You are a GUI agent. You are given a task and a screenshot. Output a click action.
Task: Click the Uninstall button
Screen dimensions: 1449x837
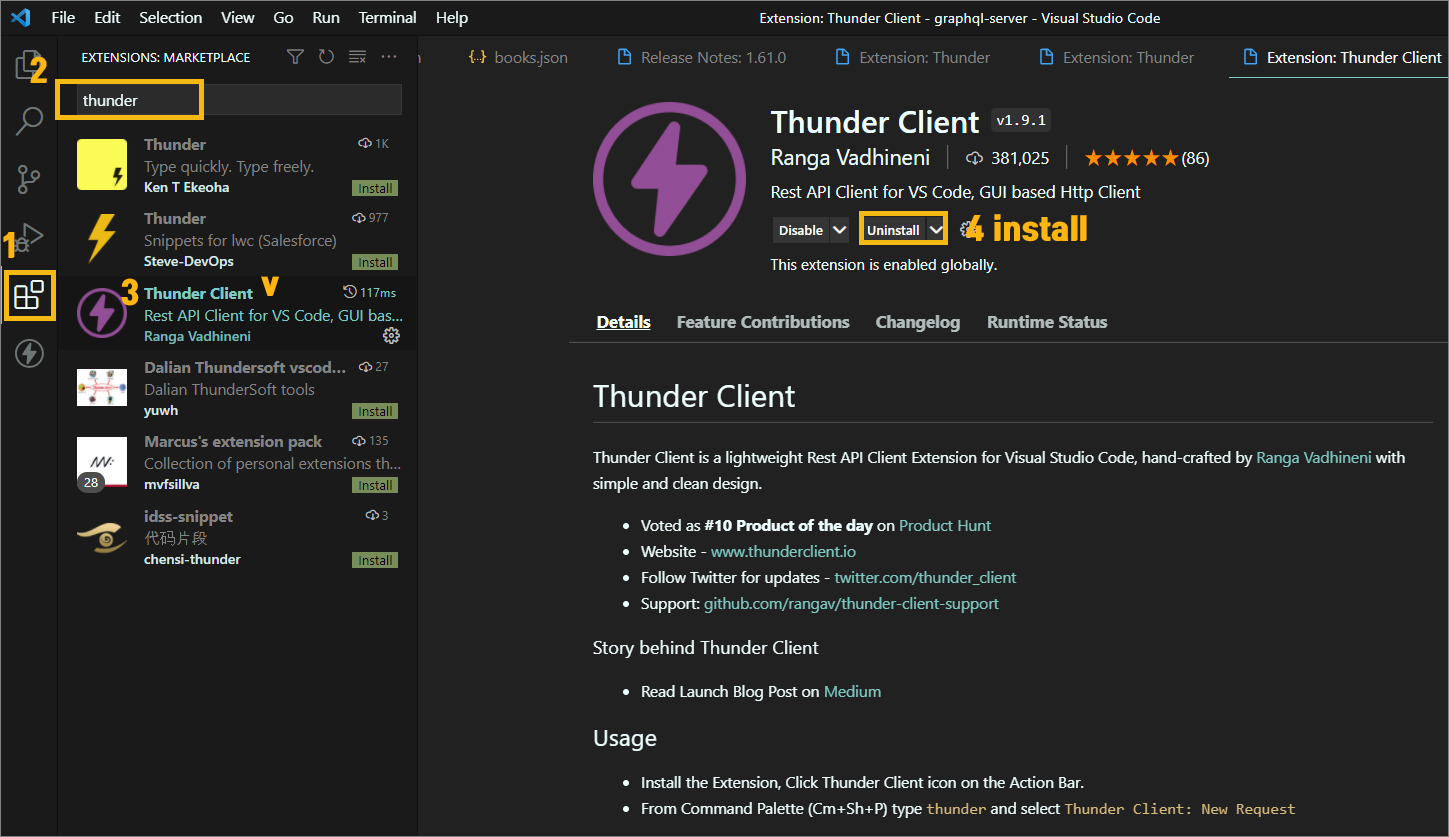(x=893, y=230)
